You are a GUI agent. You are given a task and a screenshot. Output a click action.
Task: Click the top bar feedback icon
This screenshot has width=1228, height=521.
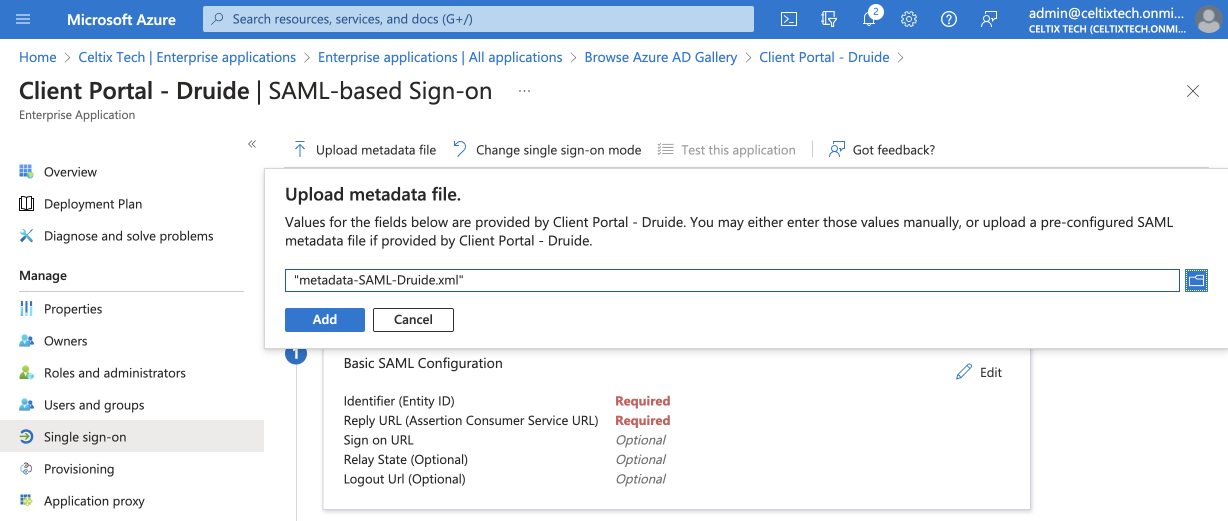[989, 19]
